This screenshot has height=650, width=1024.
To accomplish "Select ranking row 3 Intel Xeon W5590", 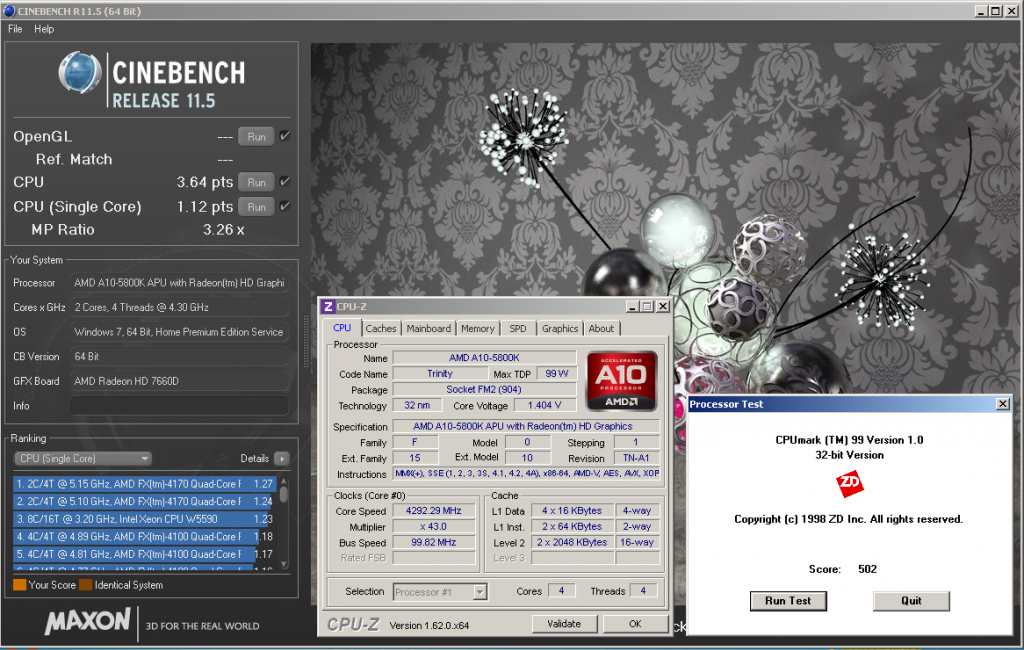I will [x=144, y=519].
